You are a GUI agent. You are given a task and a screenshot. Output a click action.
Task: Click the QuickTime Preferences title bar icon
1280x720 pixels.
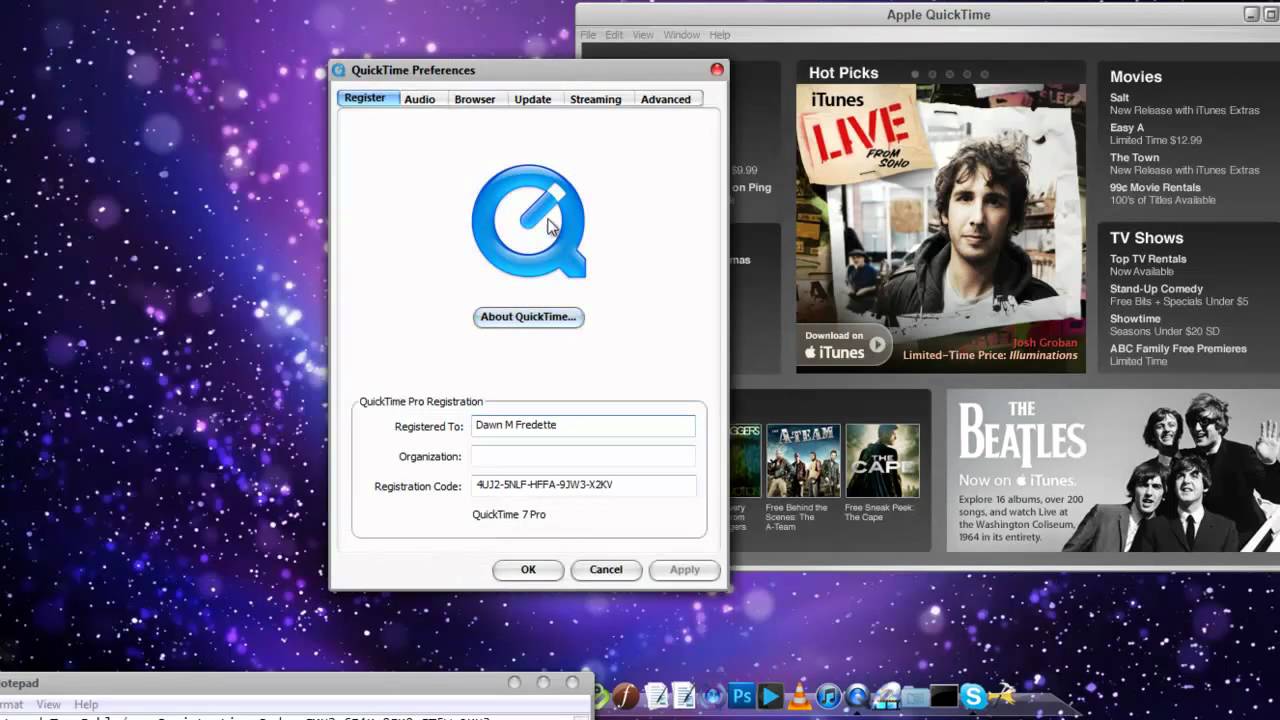339,70
